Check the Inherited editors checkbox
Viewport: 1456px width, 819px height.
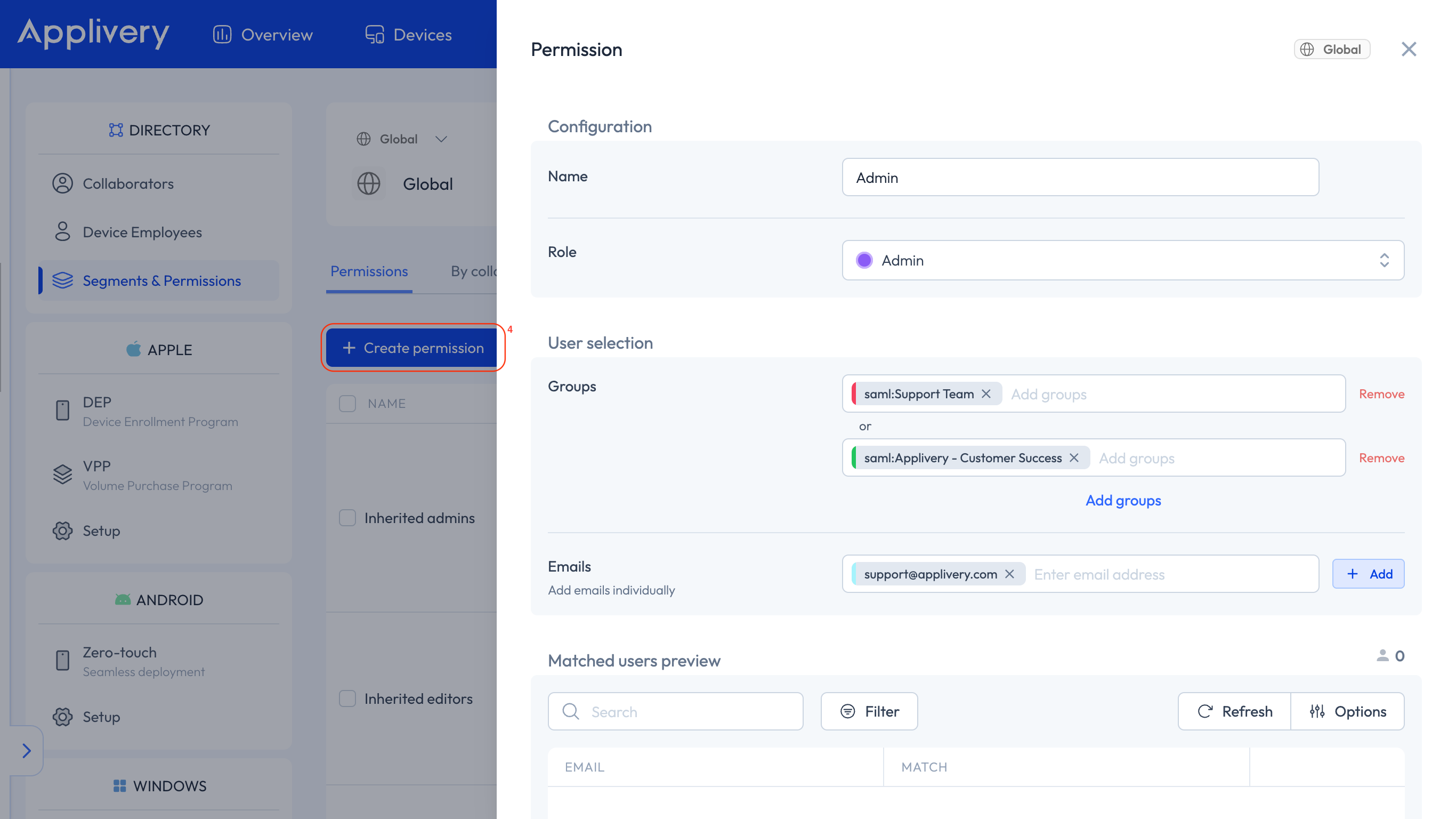[347, 698]
